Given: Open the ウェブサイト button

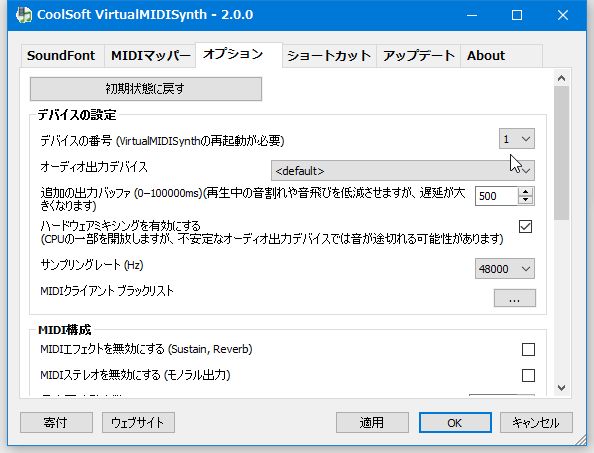Looking at the screenshot, I should [138, 422].
